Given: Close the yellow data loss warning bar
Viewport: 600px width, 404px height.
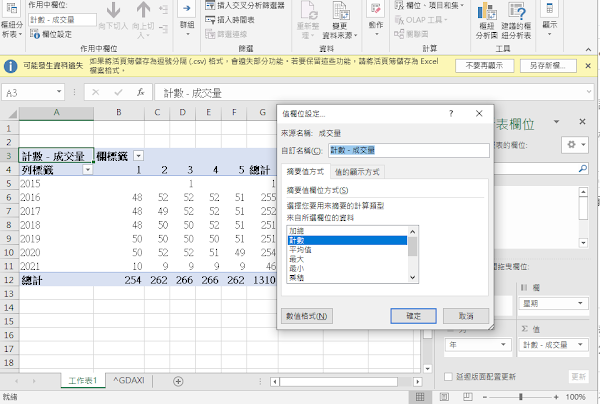Looking at the screenshot, I should coord(588,66).
